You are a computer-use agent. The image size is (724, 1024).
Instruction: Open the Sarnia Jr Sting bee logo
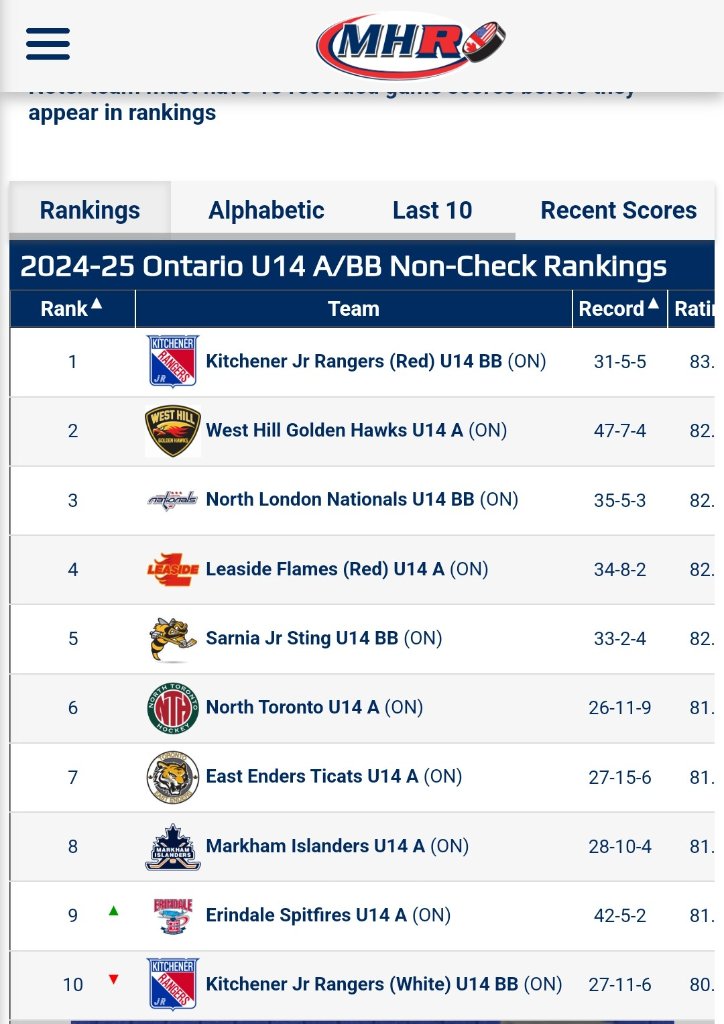click(172, 639)
